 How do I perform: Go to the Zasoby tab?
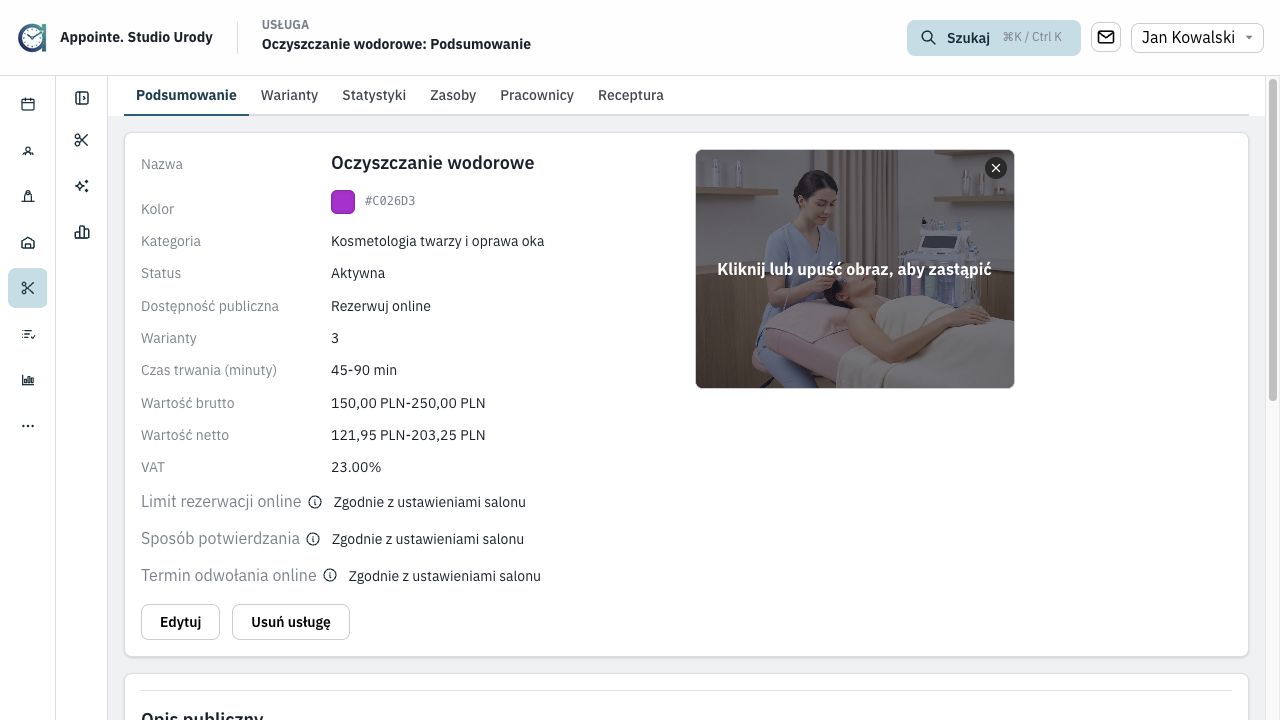(453, 95)
